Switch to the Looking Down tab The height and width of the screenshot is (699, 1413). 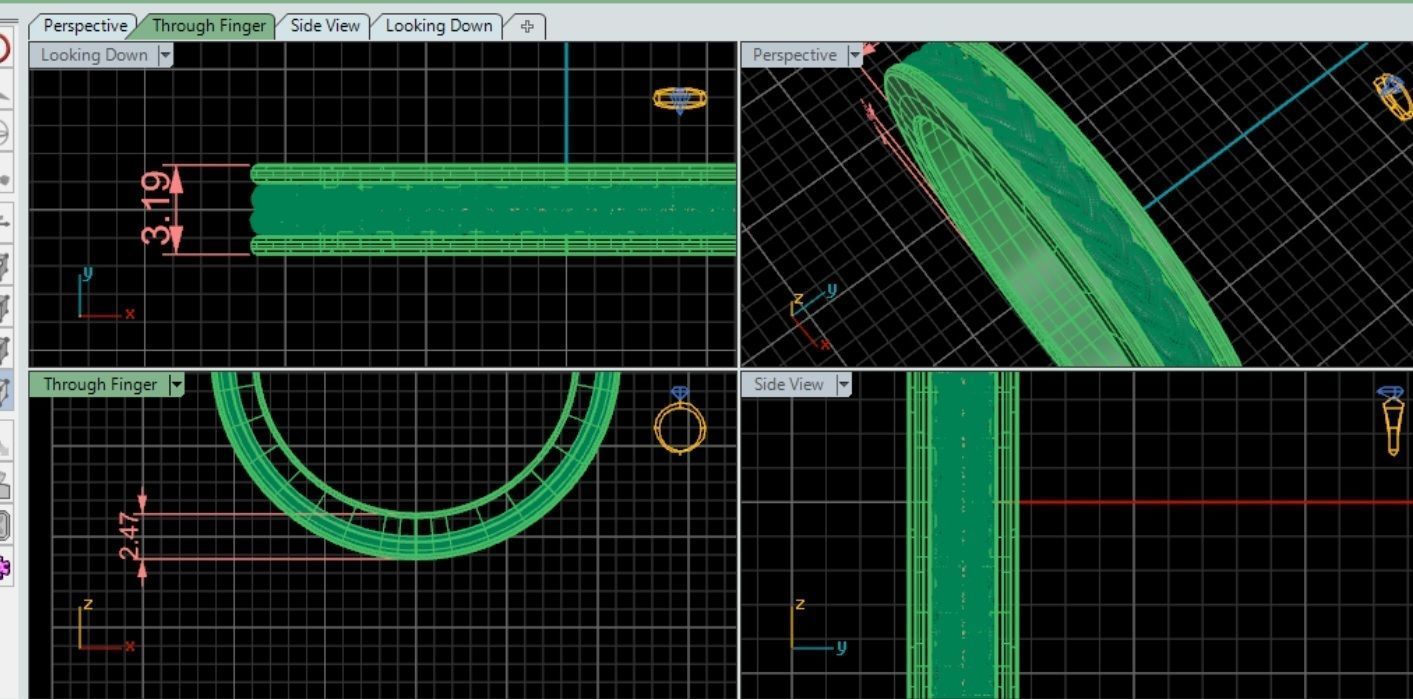point(438,26)
